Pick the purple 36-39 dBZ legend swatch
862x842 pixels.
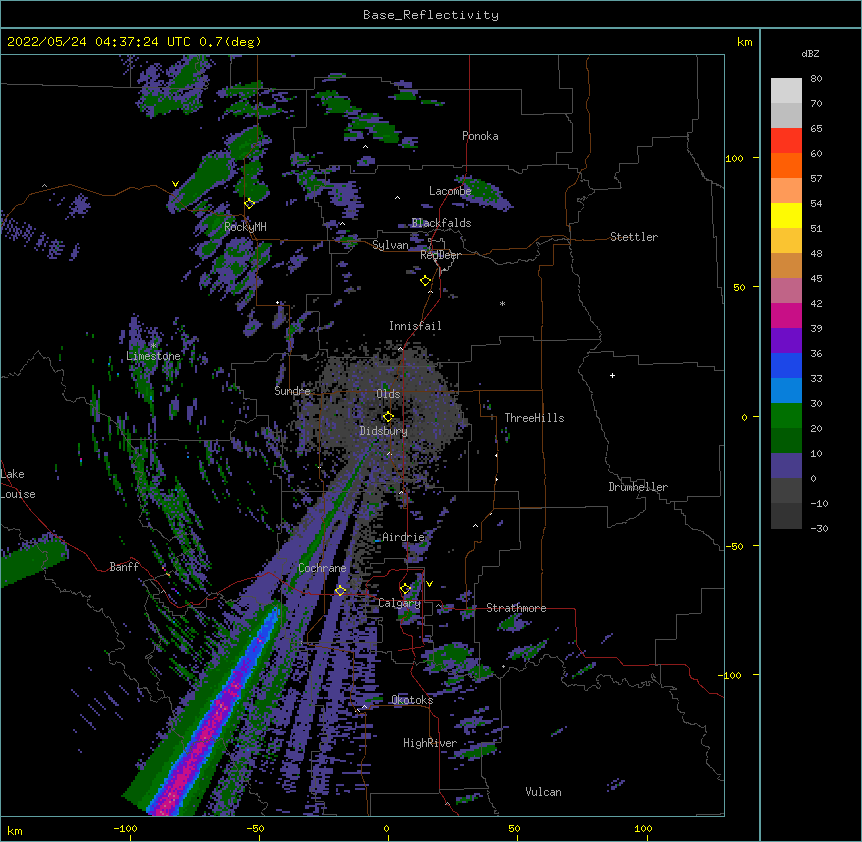click(x=786, y=341)
